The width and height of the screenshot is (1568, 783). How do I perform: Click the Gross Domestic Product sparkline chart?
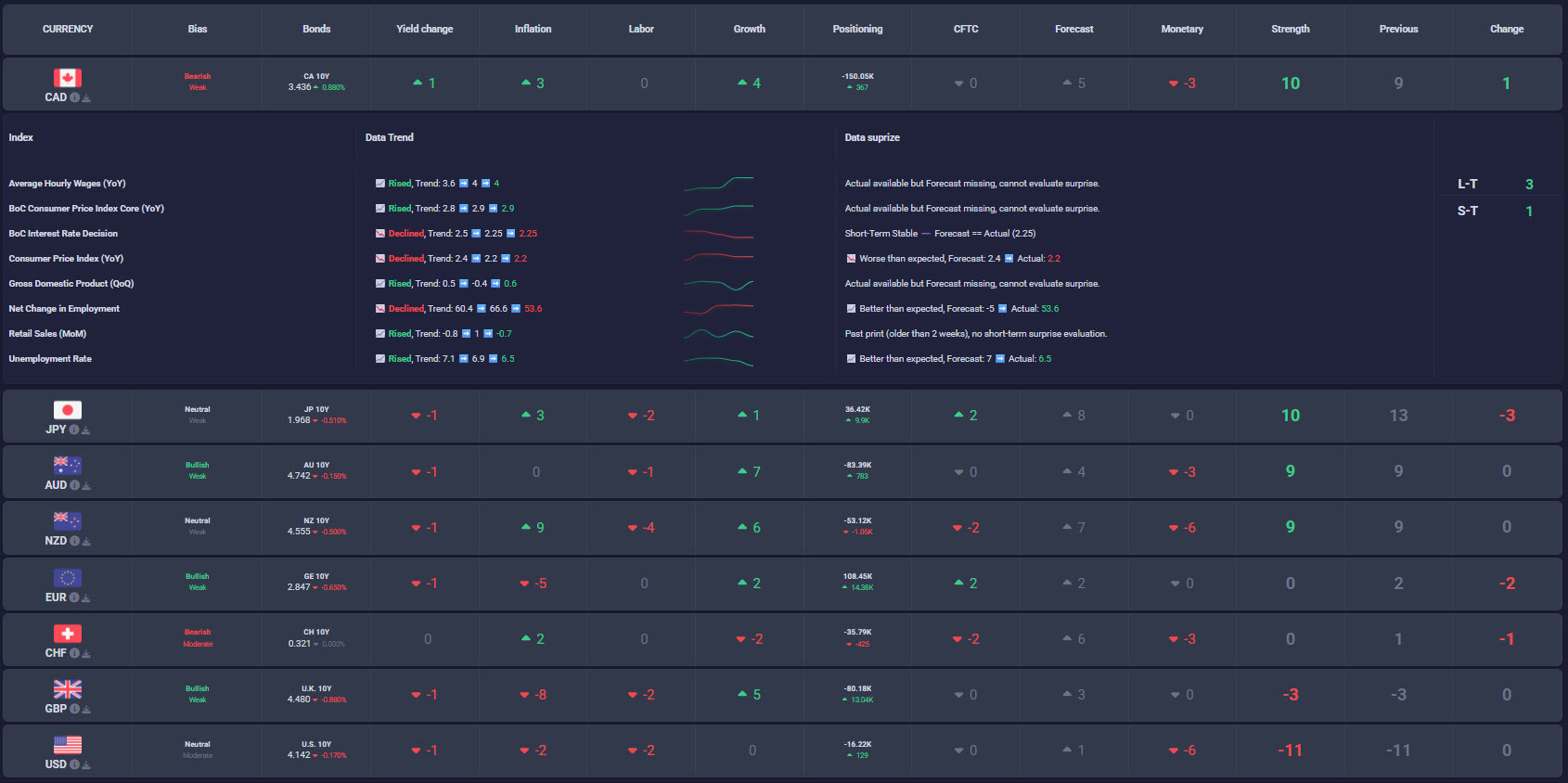pos(718,284)
